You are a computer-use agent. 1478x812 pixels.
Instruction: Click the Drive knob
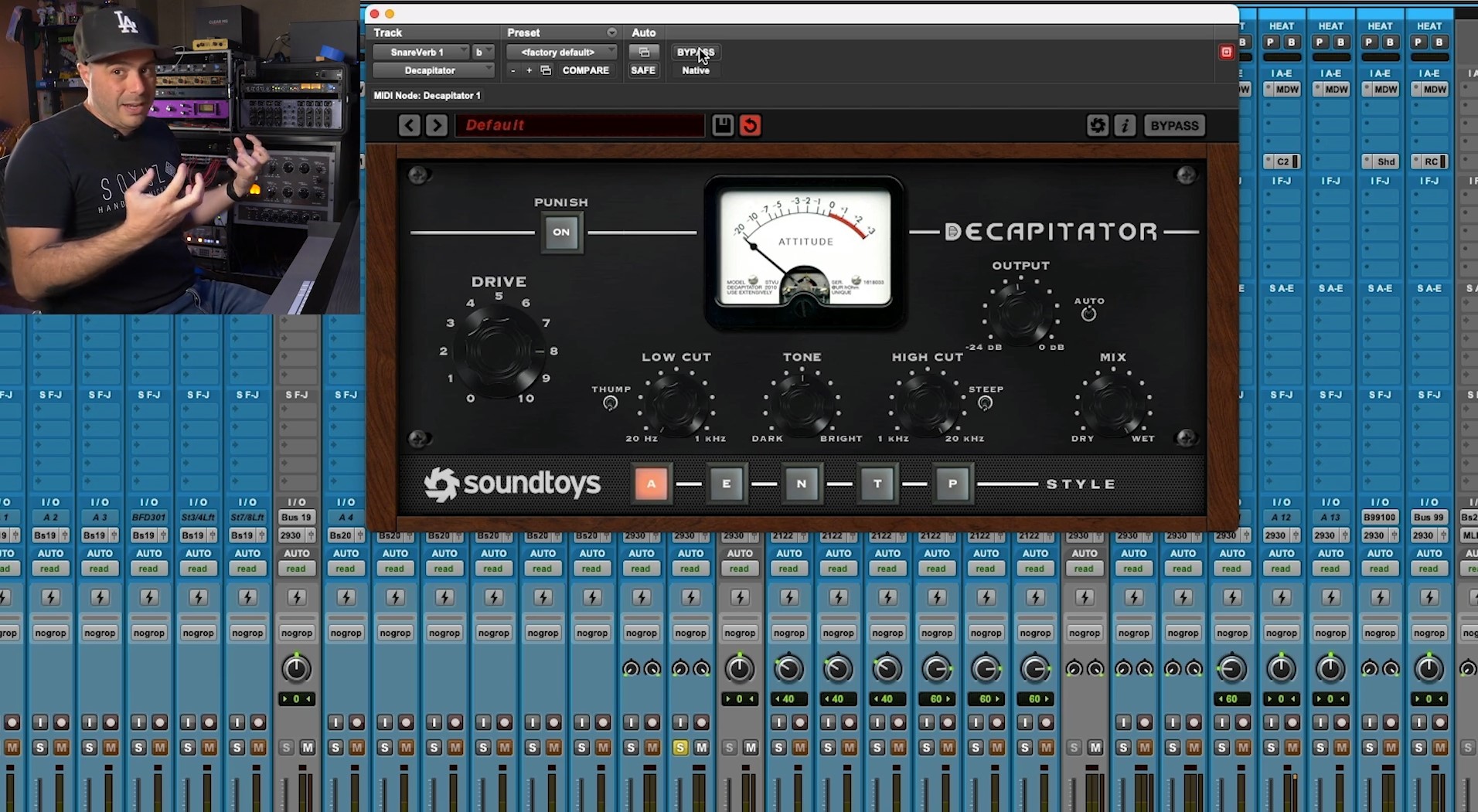[499, 352]
